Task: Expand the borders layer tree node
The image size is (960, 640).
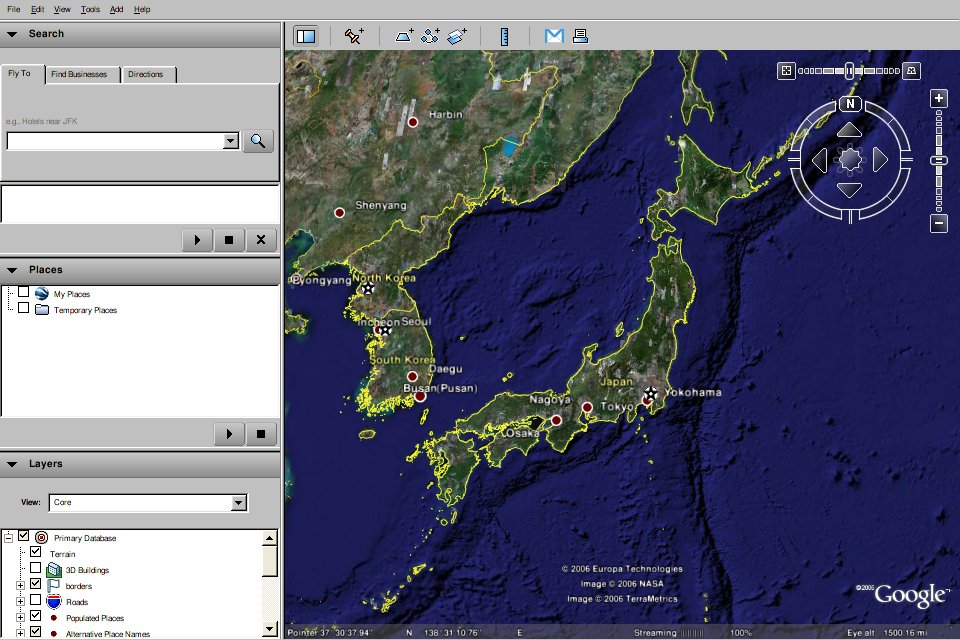Action: coord(20,584)
